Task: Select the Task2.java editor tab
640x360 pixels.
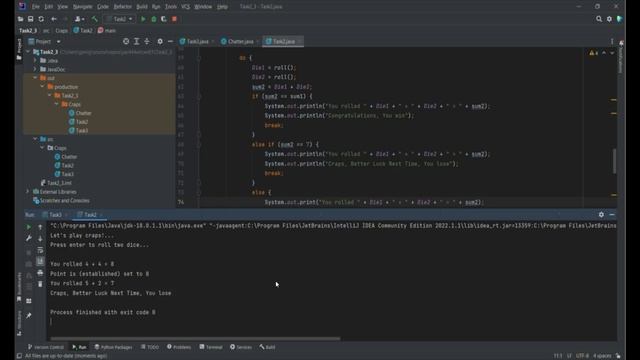Action: pos(283,41)
